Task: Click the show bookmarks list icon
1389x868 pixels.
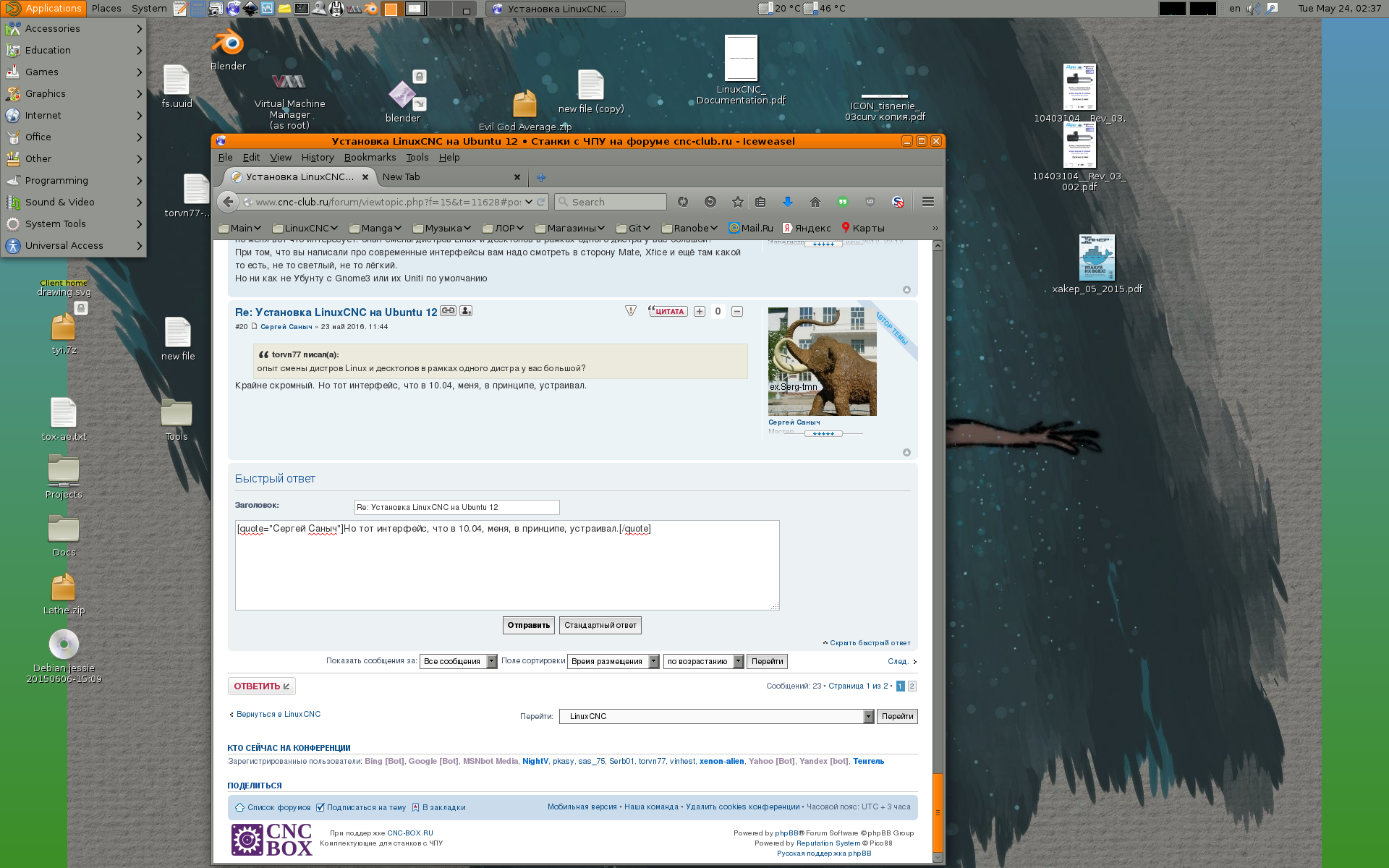Action: pyautogui.click(x=760, y=202)
